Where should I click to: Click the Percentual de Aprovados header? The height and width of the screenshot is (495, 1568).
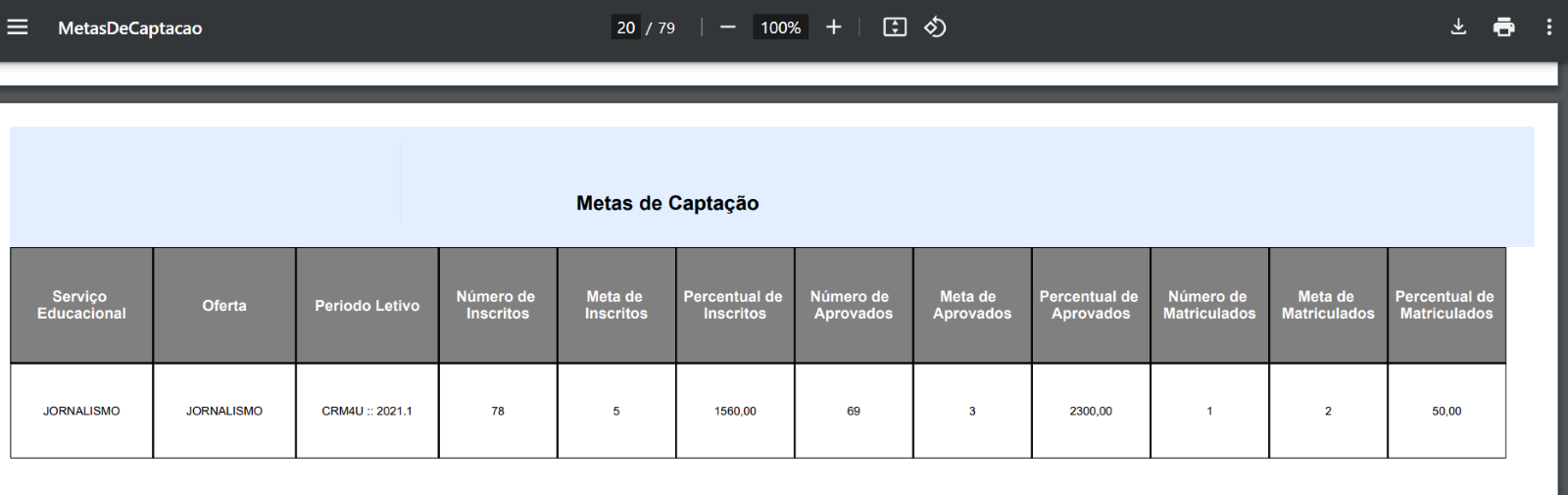tap(1091, 305)
